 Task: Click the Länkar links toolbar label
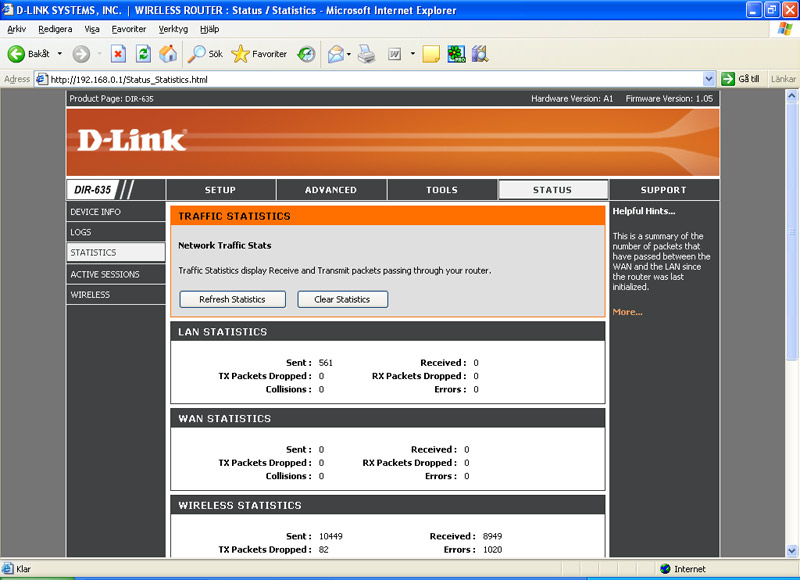783,79
